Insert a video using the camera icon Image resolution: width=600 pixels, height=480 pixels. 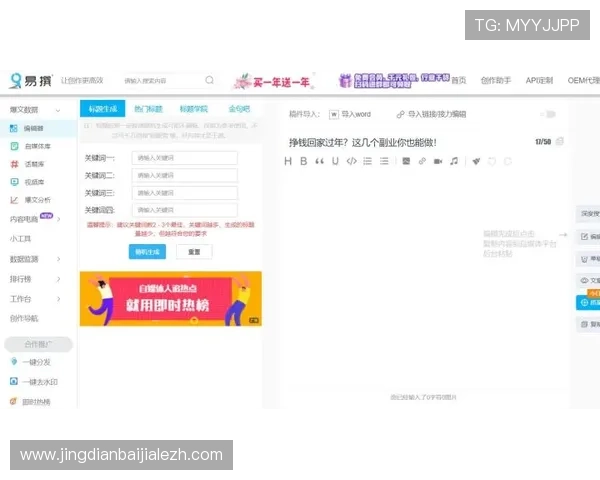438,161
